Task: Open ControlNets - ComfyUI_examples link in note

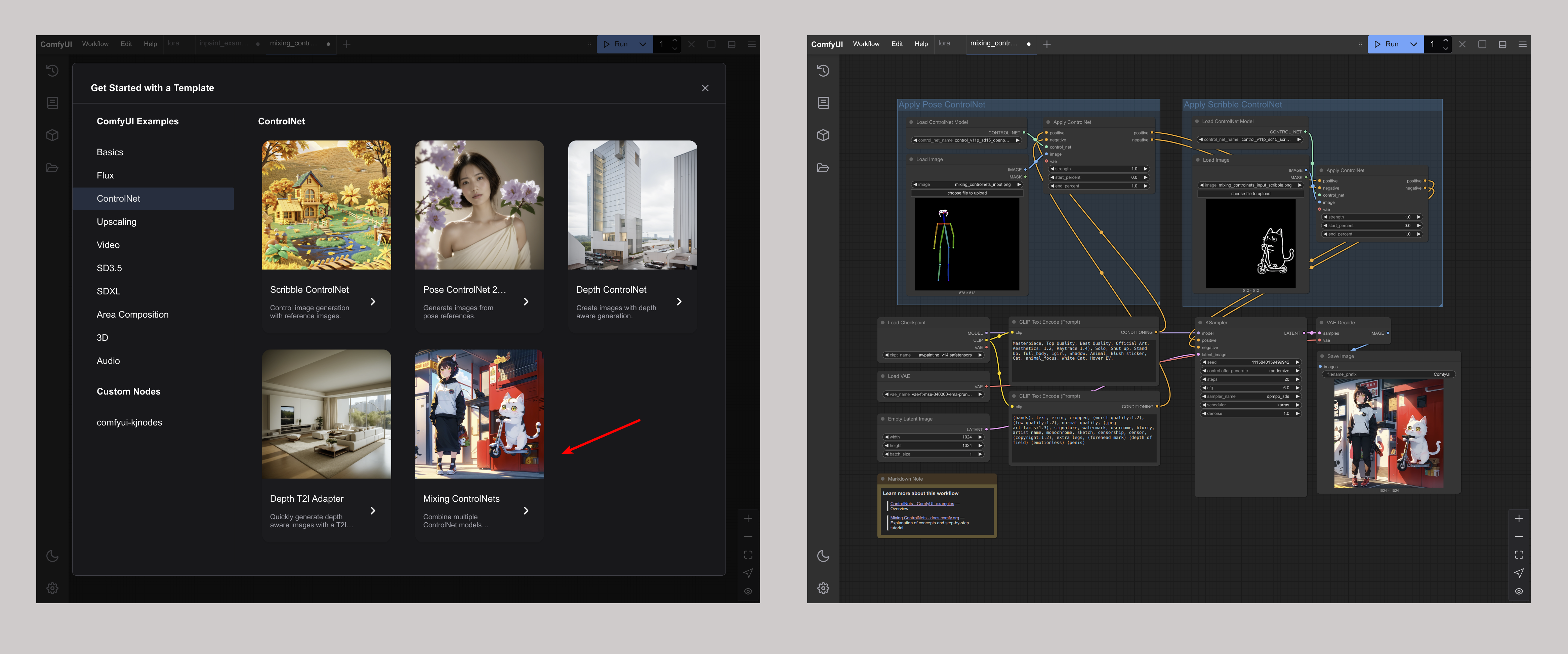Action: coord(921,503)
